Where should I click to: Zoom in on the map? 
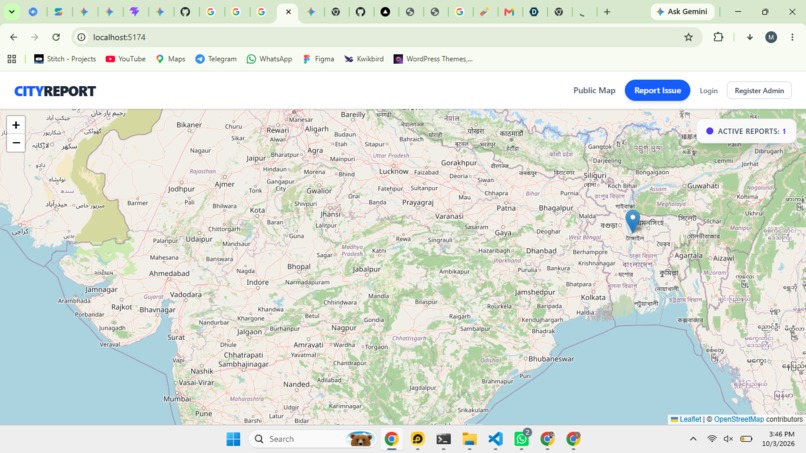click(16, 125)
